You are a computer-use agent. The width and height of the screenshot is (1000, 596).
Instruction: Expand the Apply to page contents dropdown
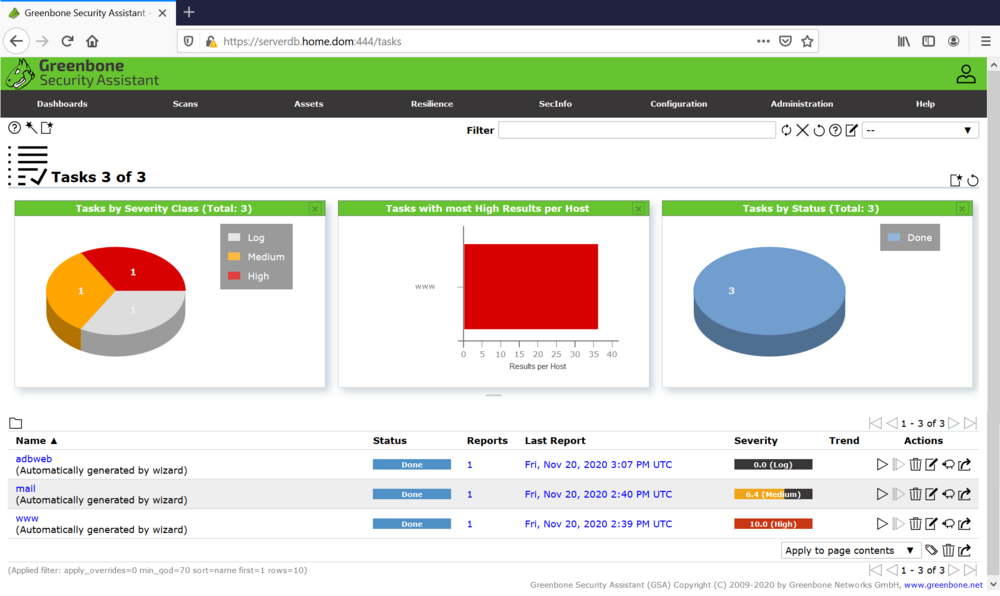coord(851,550)
